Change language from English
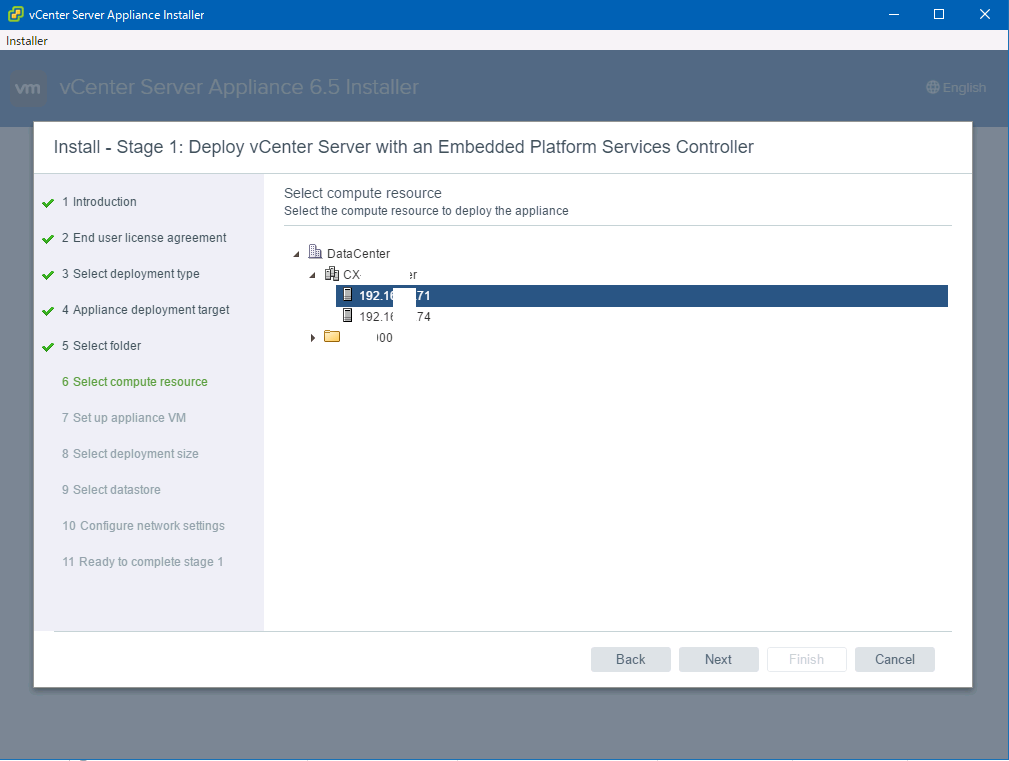Screen dimensions: 1009x761 coord(956,87)
